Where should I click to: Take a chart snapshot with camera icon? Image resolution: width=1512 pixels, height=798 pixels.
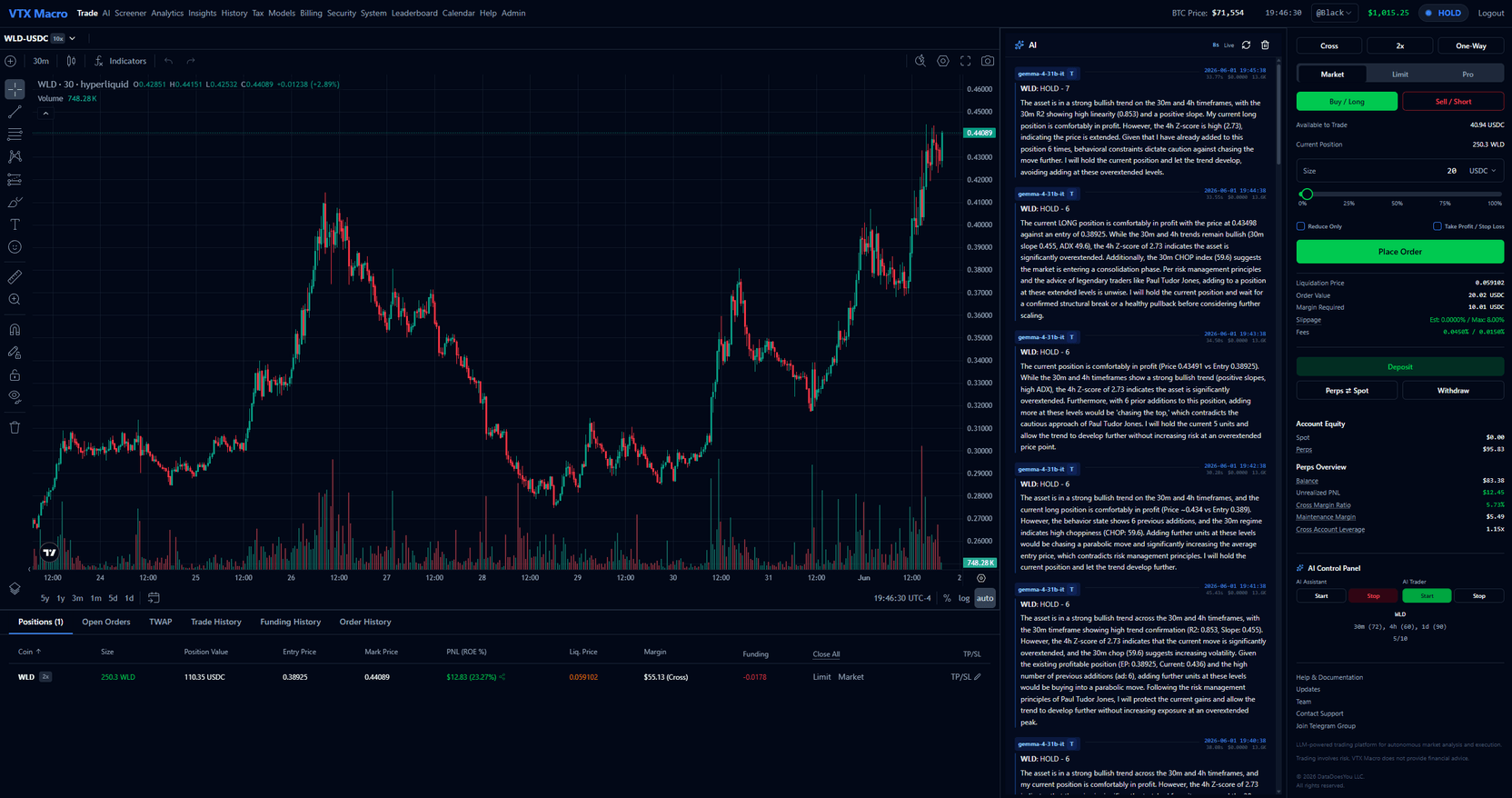click(x=988, y=61)
